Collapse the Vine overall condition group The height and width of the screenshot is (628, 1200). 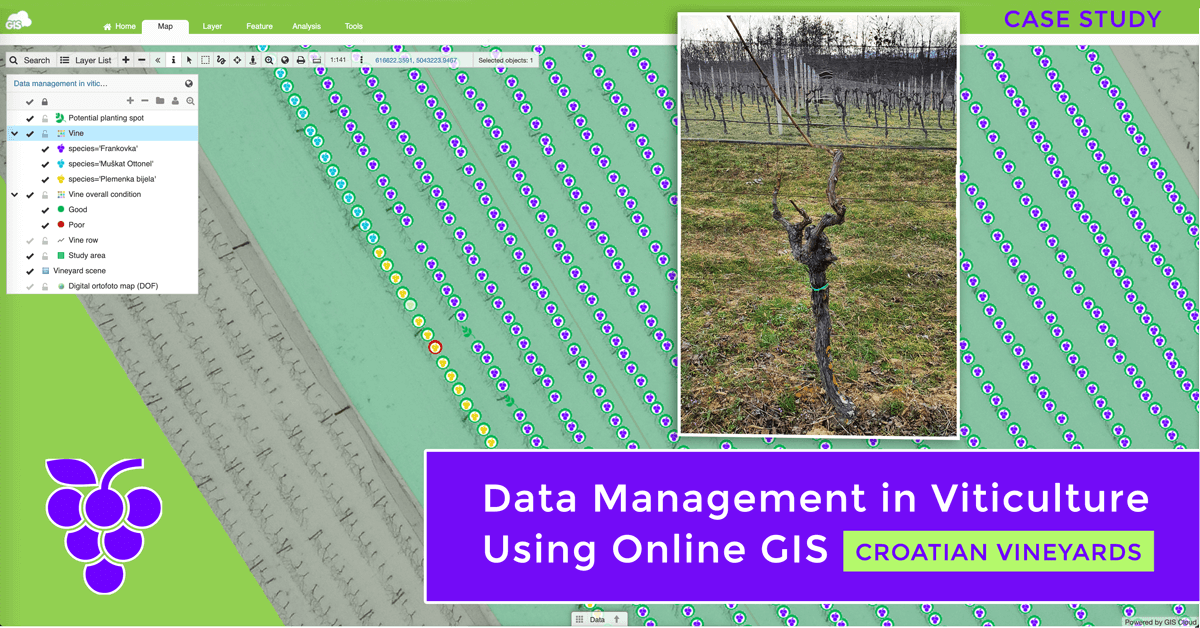click(x=14, y=195)
